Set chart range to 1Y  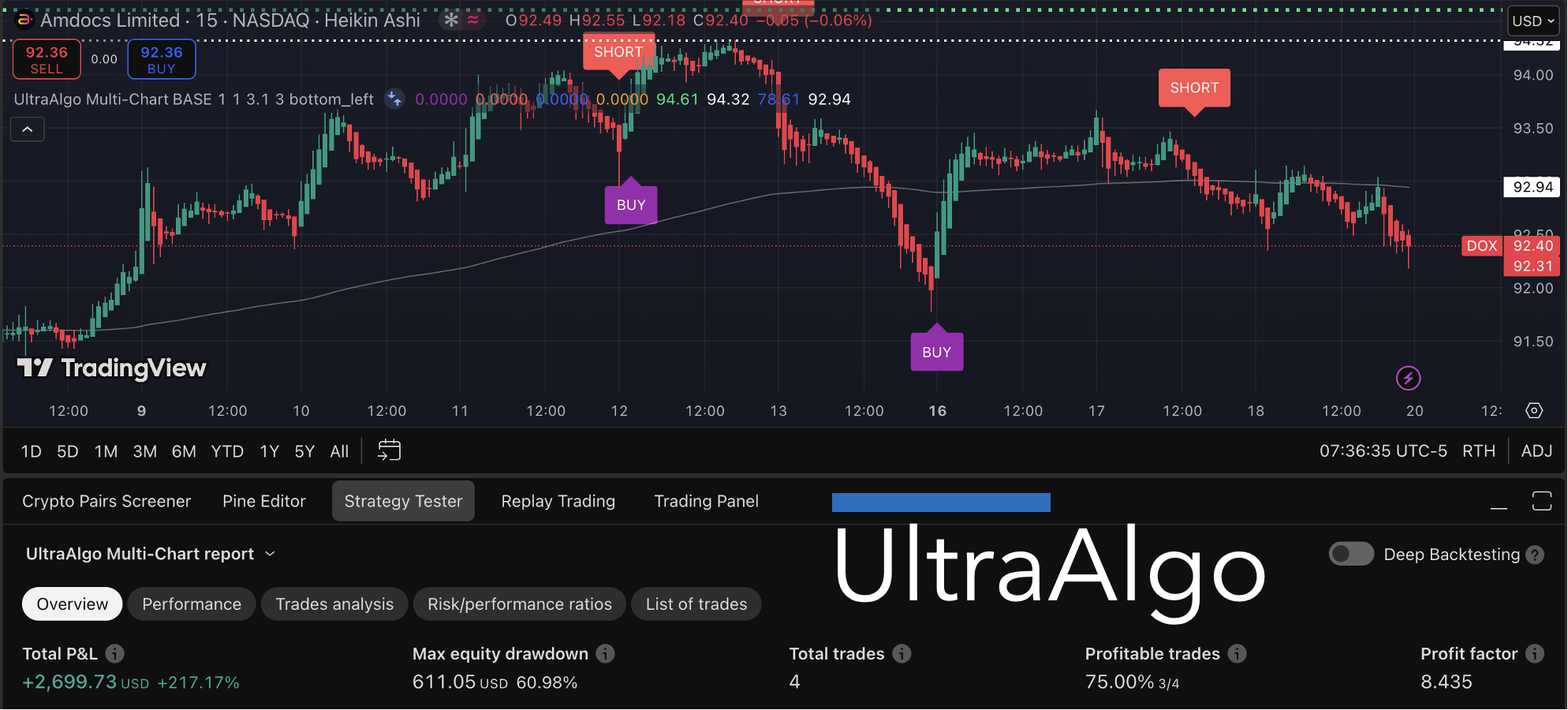[x=270, y=451]
